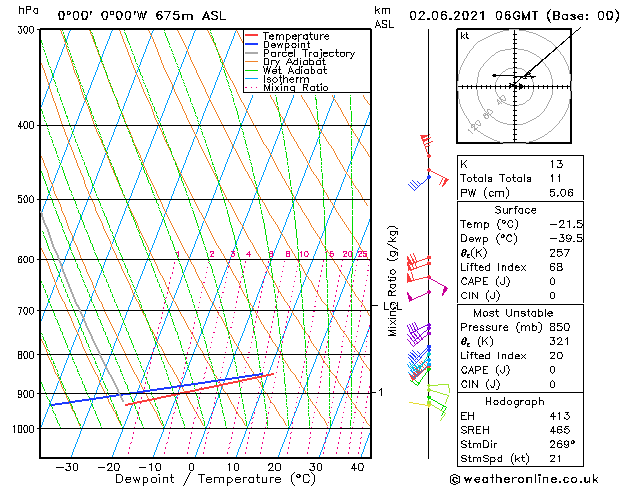Select the 'Dry Adiabat' legend label
Viewport: 629px width, 486px height.
(294, 62)
